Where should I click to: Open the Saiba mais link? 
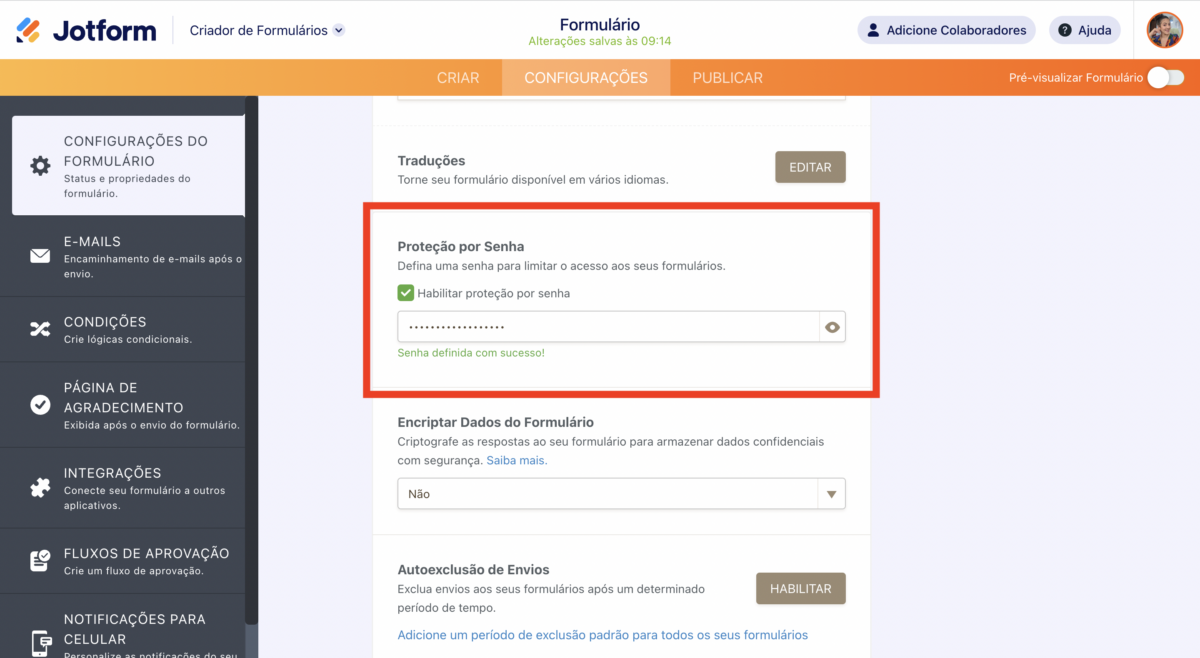click(517, 460)
